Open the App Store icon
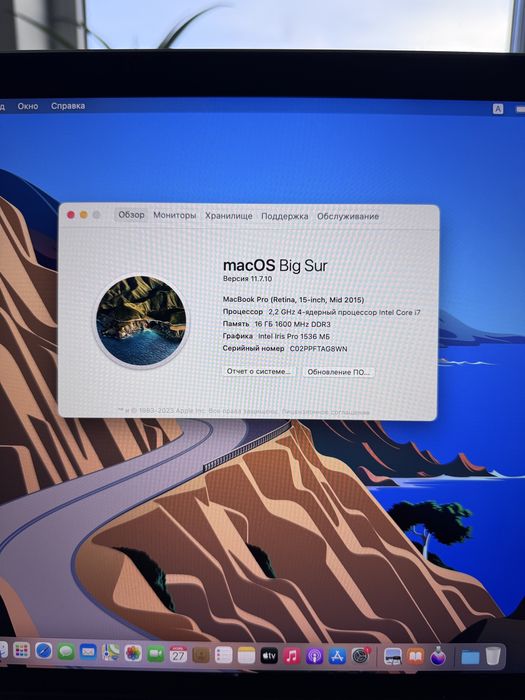Screen dimensions: 525x700 (338, 656)
